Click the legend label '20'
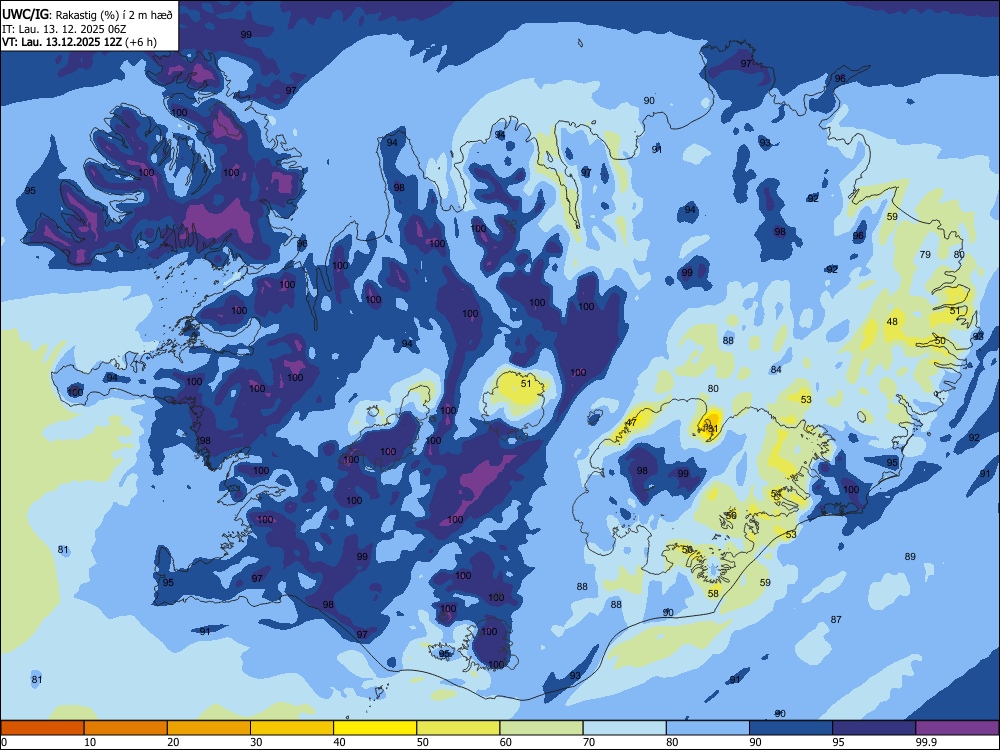 click(173, 742)
